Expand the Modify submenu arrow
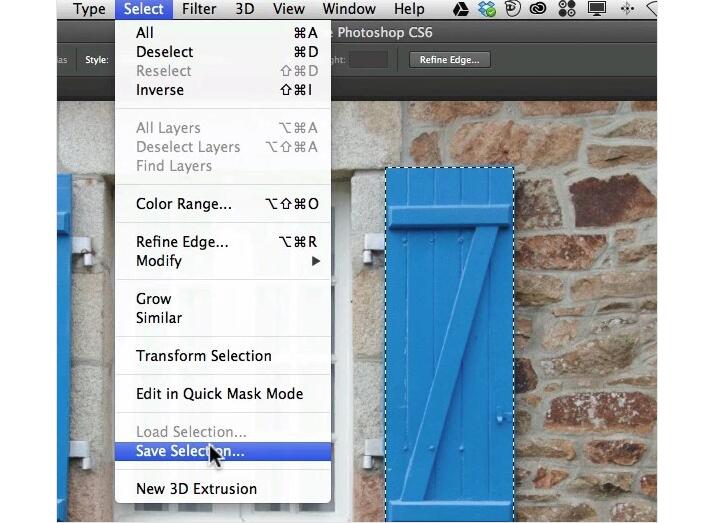Screen dimensions: 718x523 315,261
